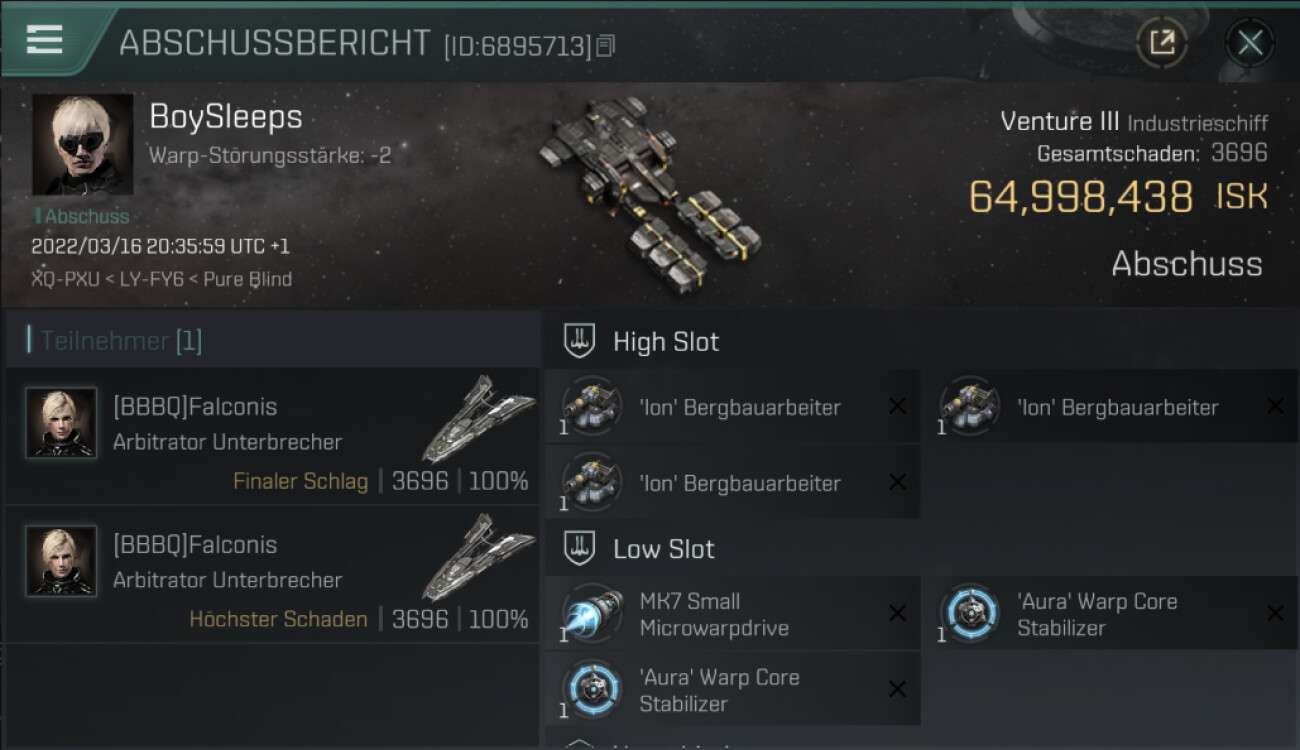Click the MK7 Small Microwarpdrive module icon
This screenshot has height=750, width=1300.
592,613
